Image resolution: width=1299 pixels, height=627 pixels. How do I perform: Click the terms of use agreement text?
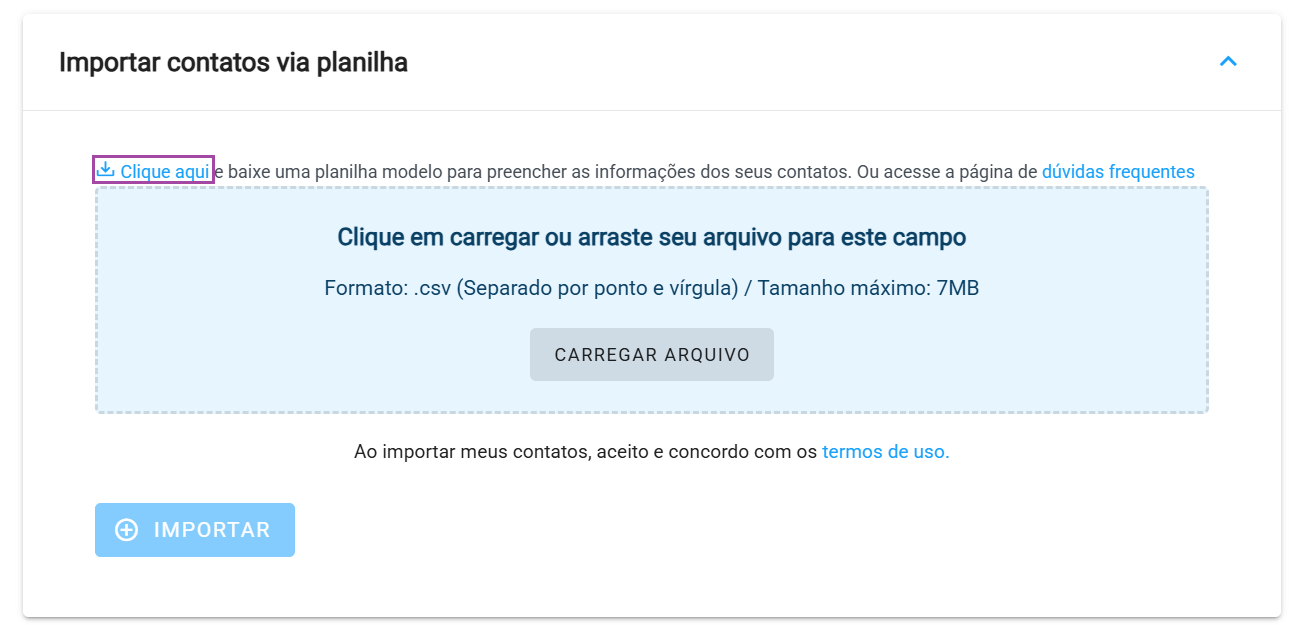click(651, 451)
